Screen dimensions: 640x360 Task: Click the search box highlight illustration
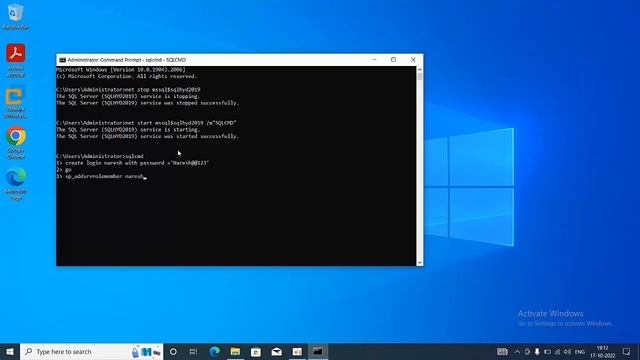click(x=146, y=351)
